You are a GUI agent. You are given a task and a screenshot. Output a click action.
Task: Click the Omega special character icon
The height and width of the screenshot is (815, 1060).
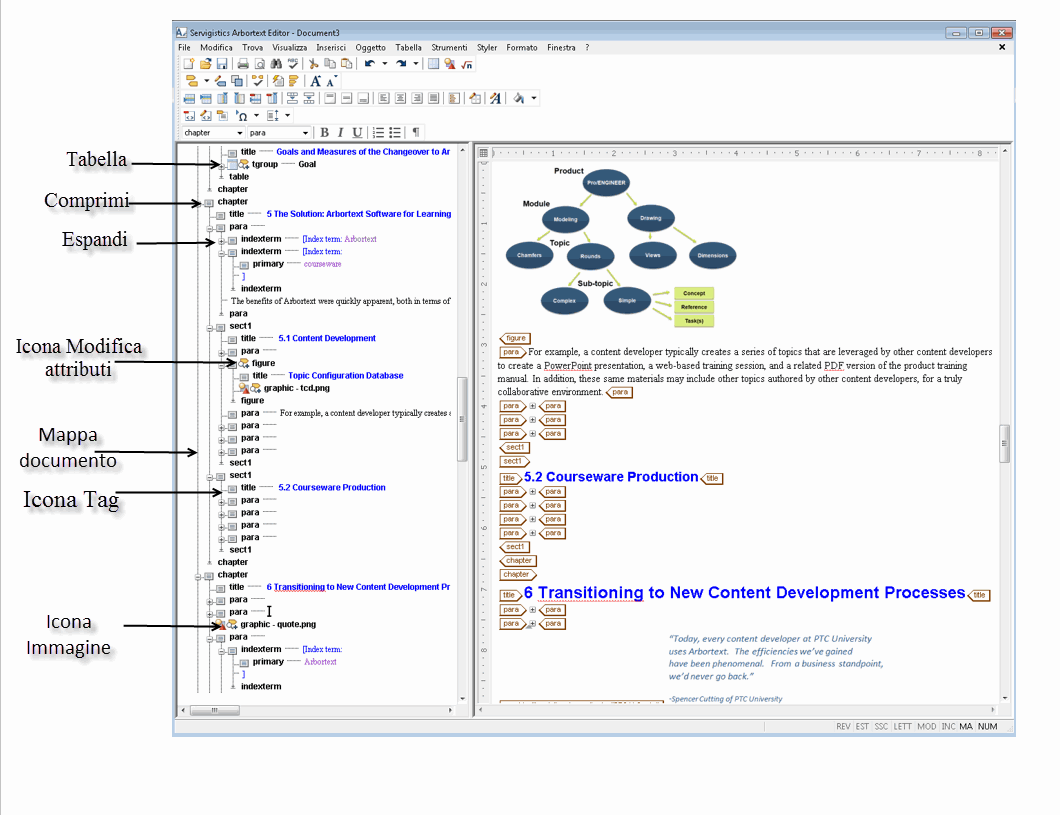pyautogui.click(x=242, y=116)
